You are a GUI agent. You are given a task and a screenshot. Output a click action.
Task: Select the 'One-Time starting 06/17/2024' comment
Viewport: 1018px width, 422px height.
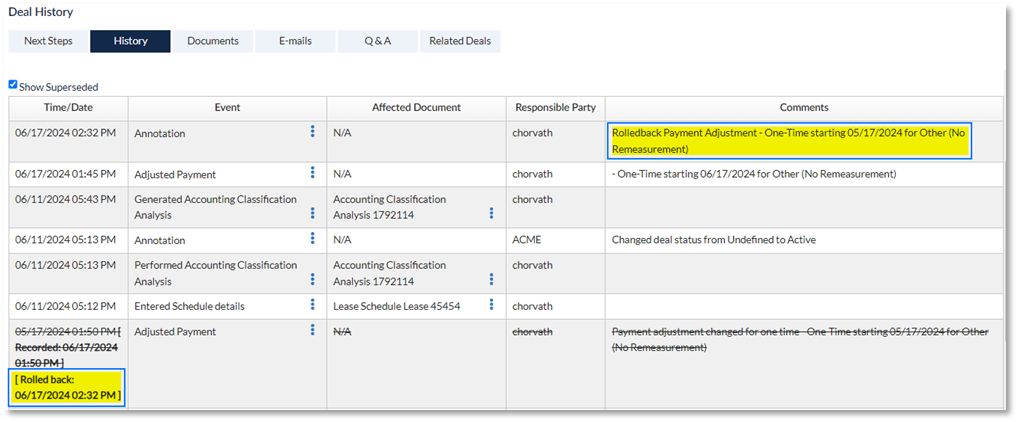pyautogui.click(x=754, y=174)
